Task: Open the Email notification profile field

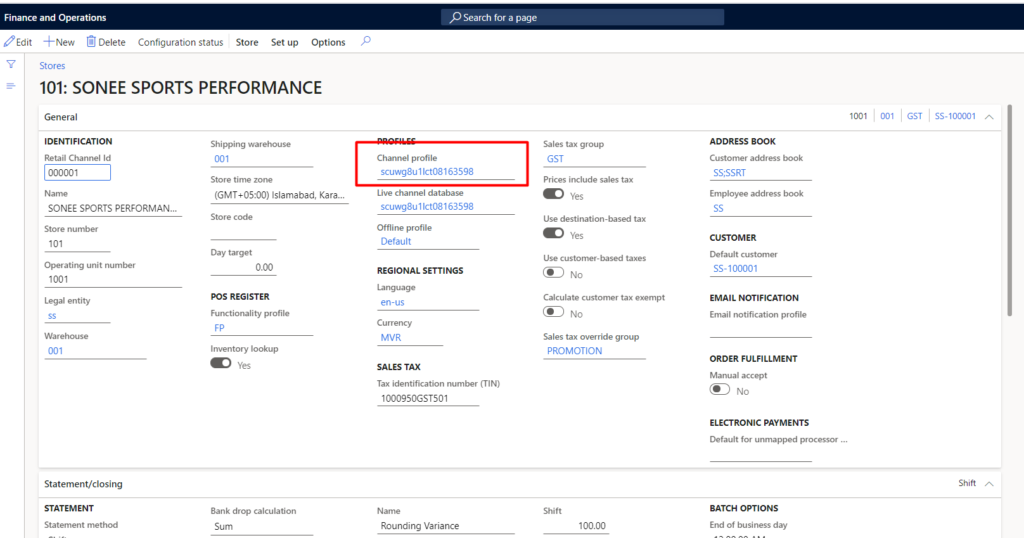Action: click(761, 329)
